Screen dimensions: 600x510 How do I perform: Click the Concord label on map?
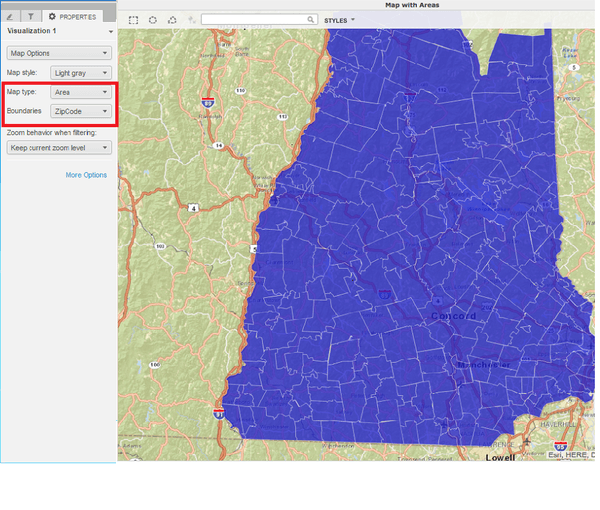[453, 316]
